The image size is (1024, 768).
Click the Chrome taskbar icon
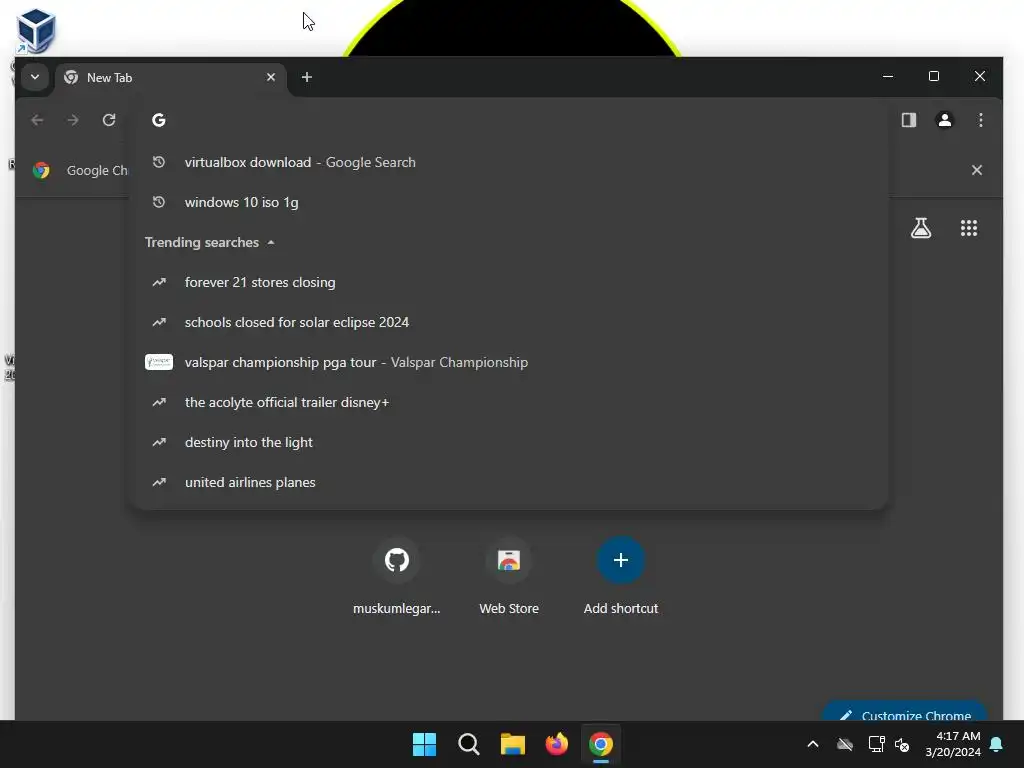pyautogui.click(x=601, y=744)
